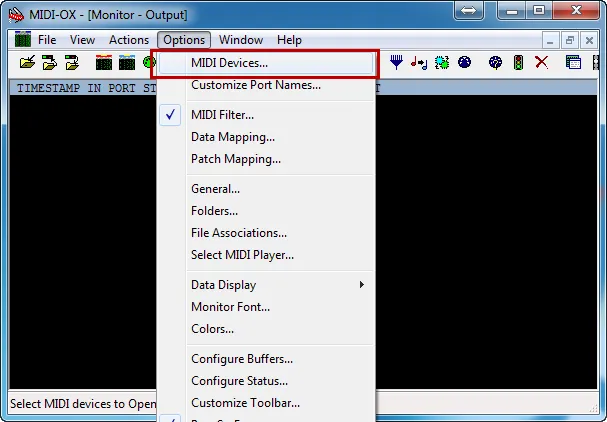Image resolution: width=607 pixels, height=422 pixels.
Task: Click the green and blue chip icon
Action: [x=441, y=62]
